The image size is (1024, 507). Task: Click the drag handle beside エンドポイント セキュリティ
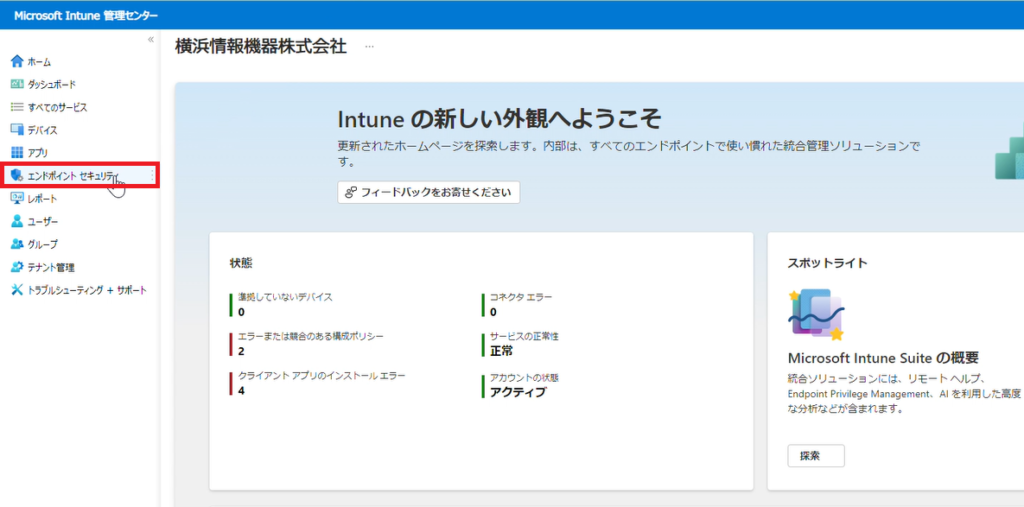pyautogui.click(x=153, y=176)
